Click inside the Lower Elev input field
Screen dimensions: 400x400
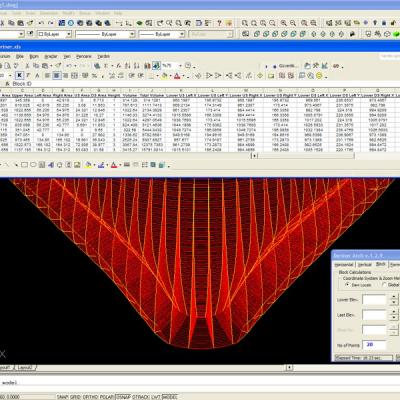pyautogui.click(x=374, y=299)
